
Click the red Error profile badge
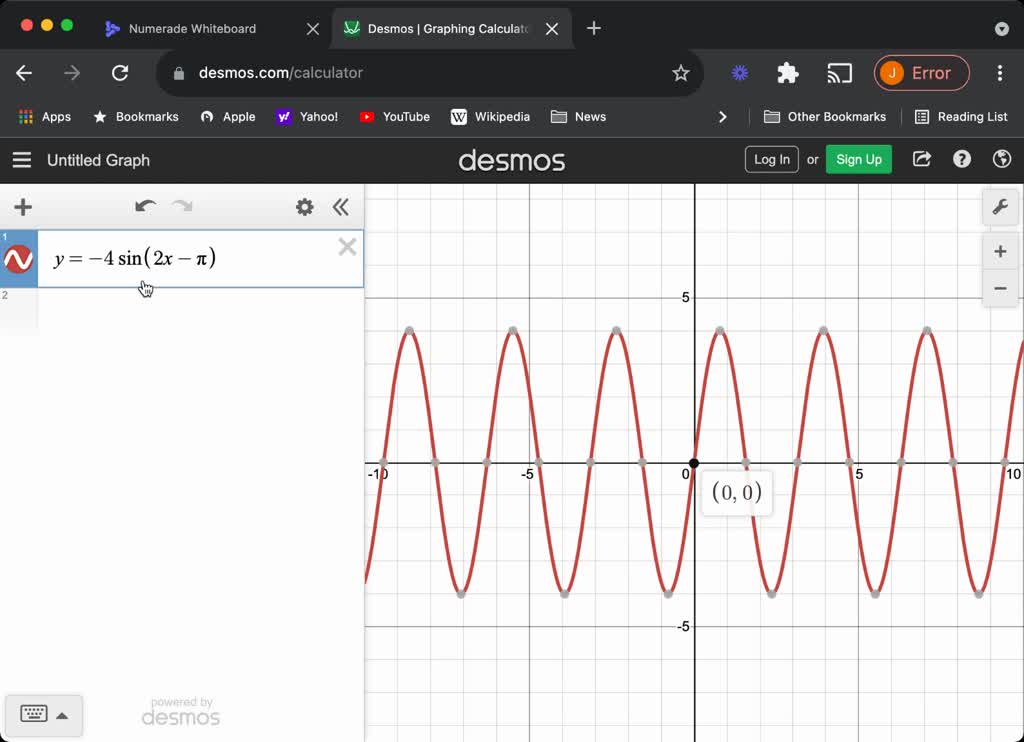coord(921,73)
